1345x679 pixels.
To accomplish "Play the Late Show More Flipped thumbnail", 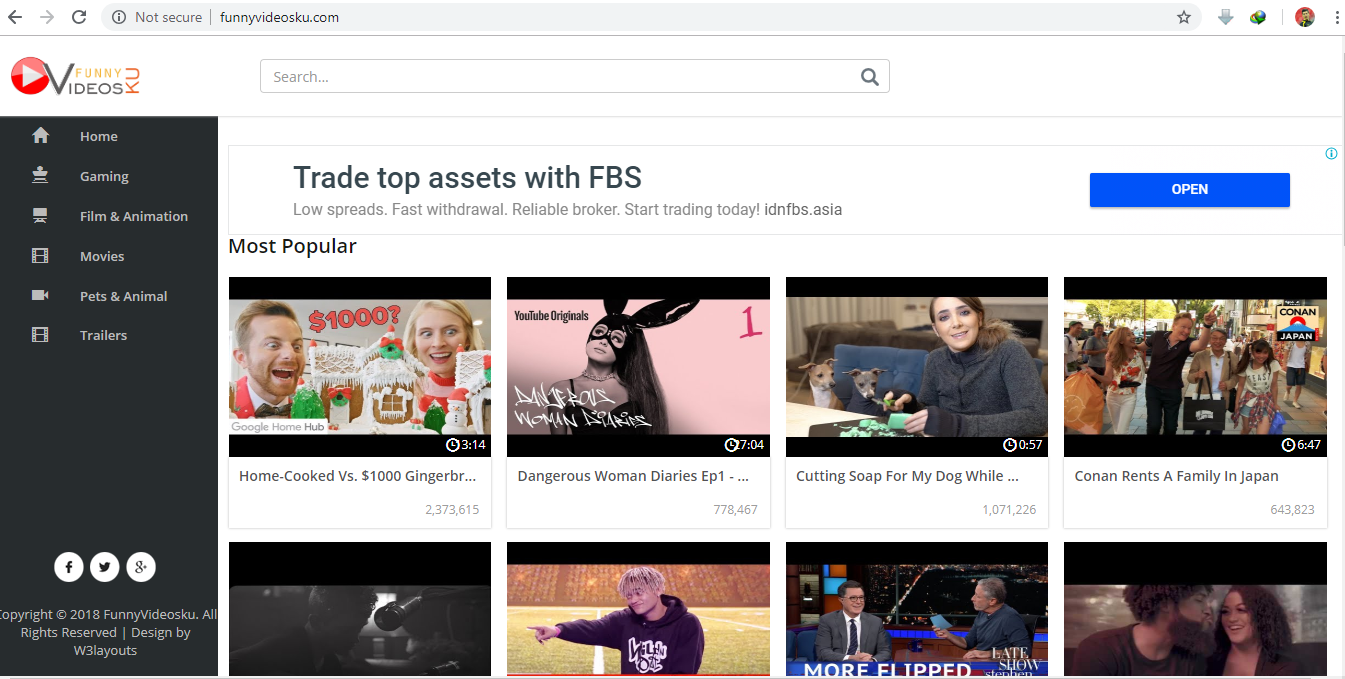I will 917,610.
